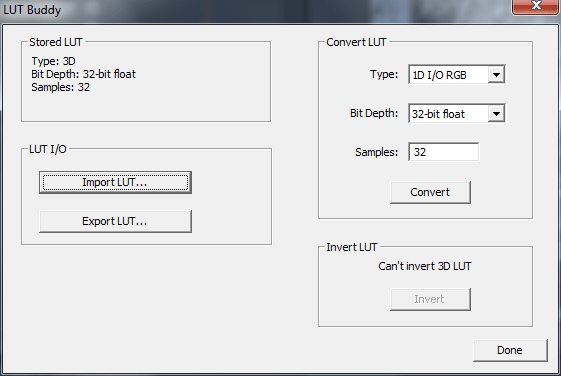561x376 pixels.
Task: Click the 'Type:' label in Convert LUT
Action: pos(384,74)
